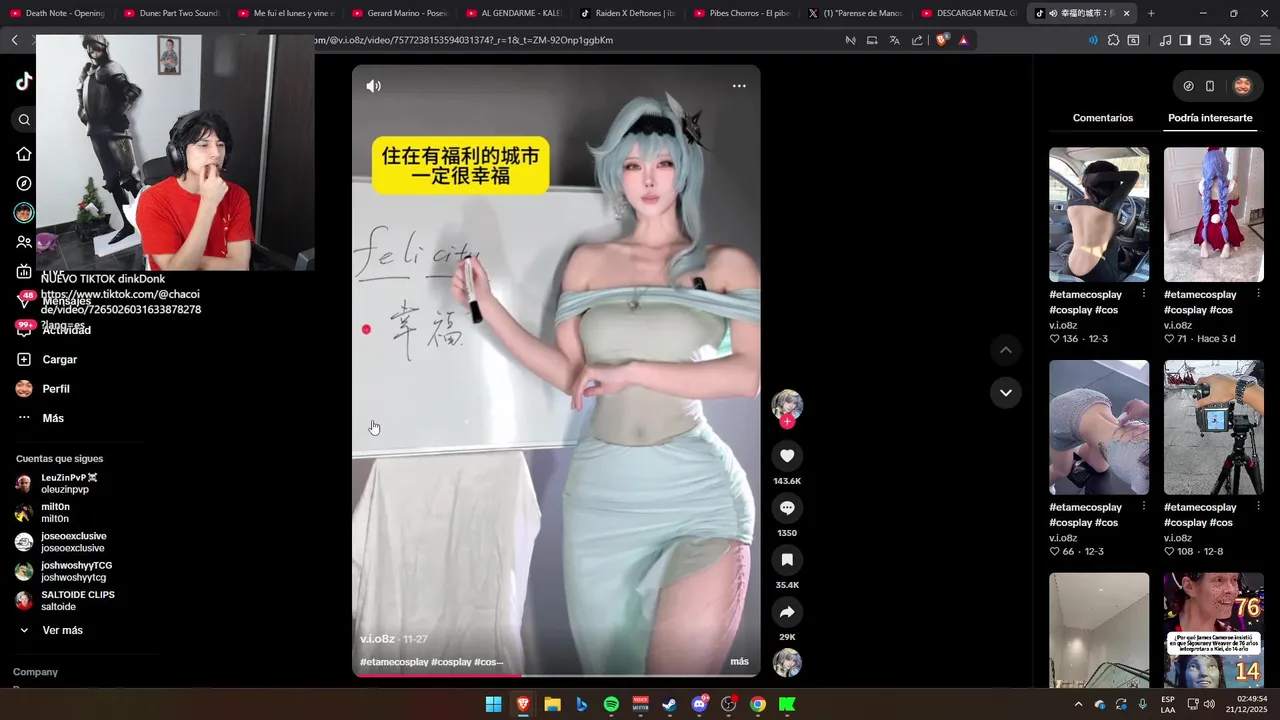Open recommended camera tripod video, 108 likes
The height and width of the screenshot is (720, 1280).
pyautogui.click(x=1214, y=427)
